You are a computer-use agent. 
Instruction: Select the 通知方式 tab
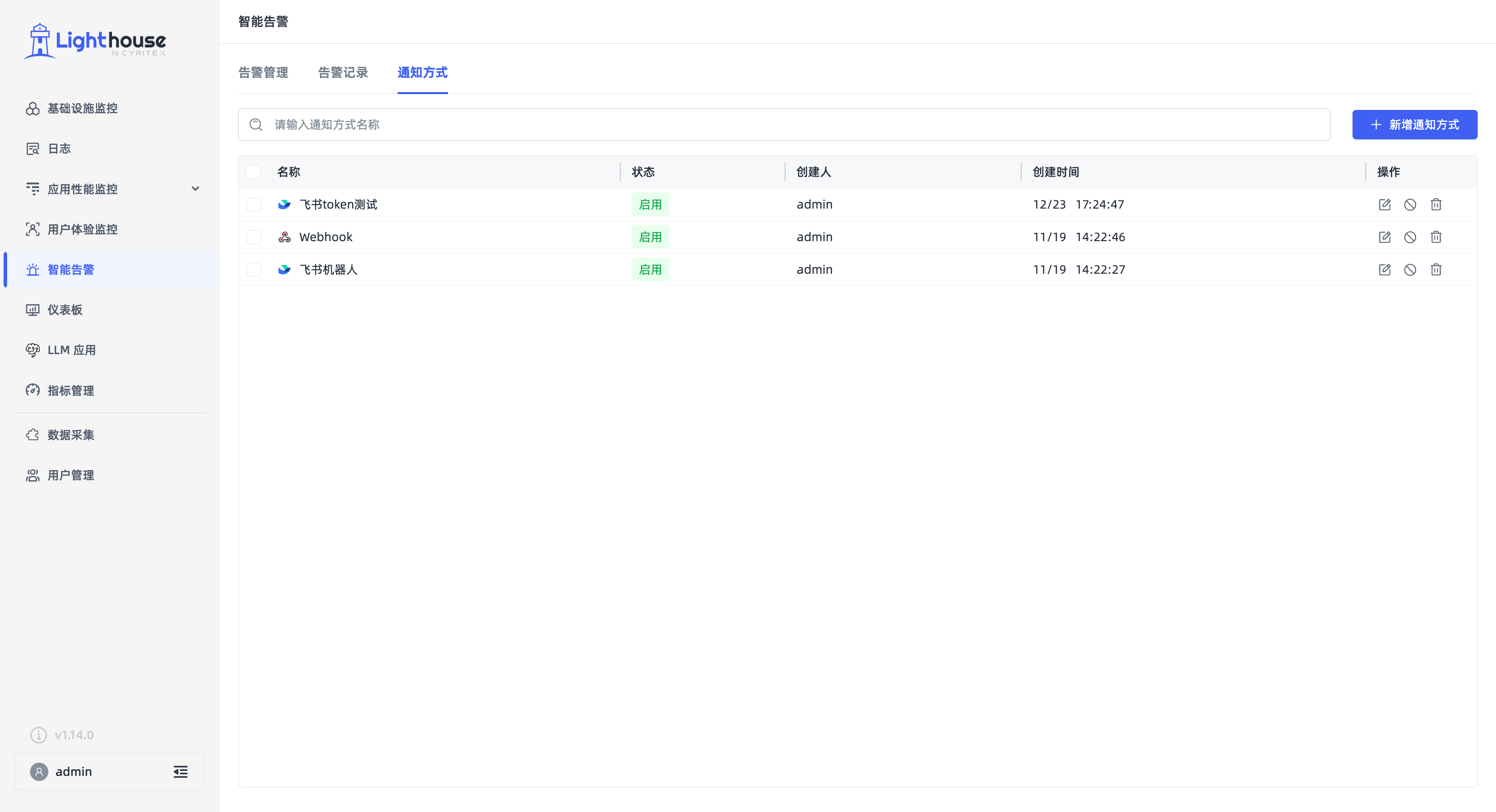tap(422, 73)
